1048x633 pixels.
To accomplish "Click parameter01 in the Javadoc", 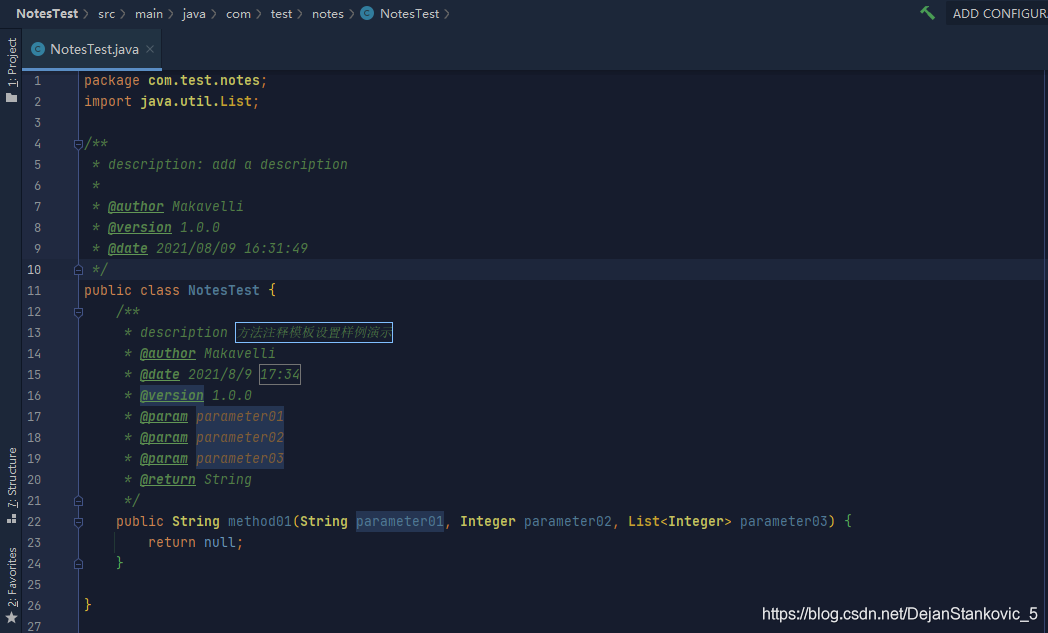I will pyautogui.click(x=240, y=416).
